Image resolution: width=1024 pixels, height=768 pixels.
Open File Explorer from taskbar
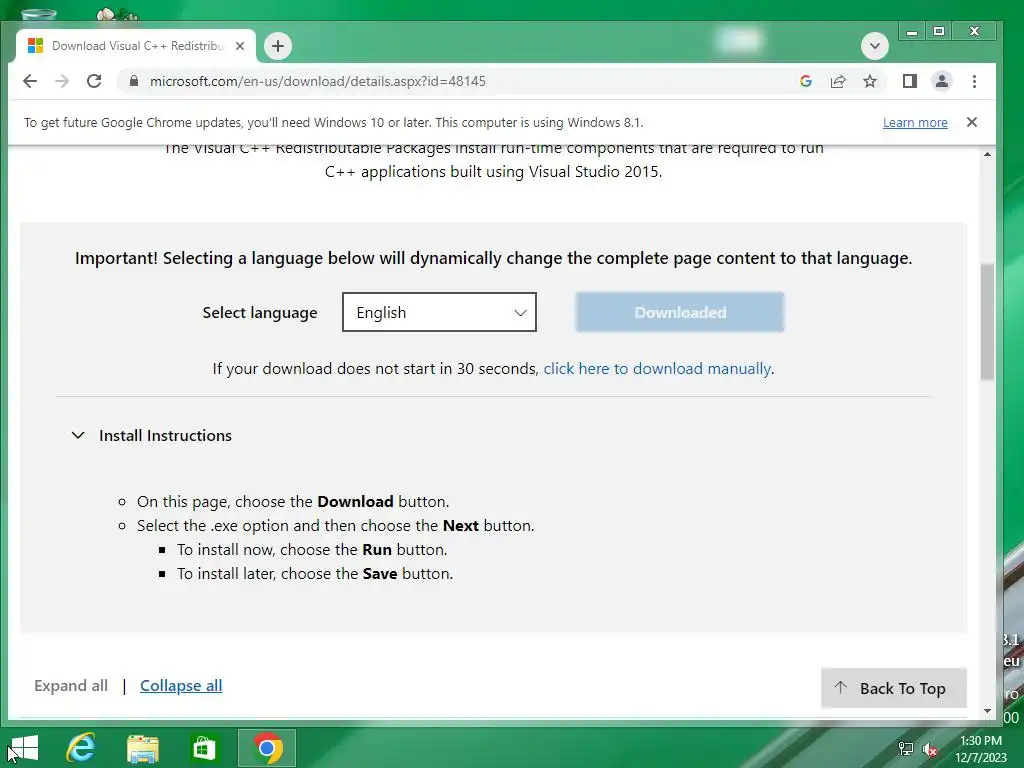[x=143, y=748]
